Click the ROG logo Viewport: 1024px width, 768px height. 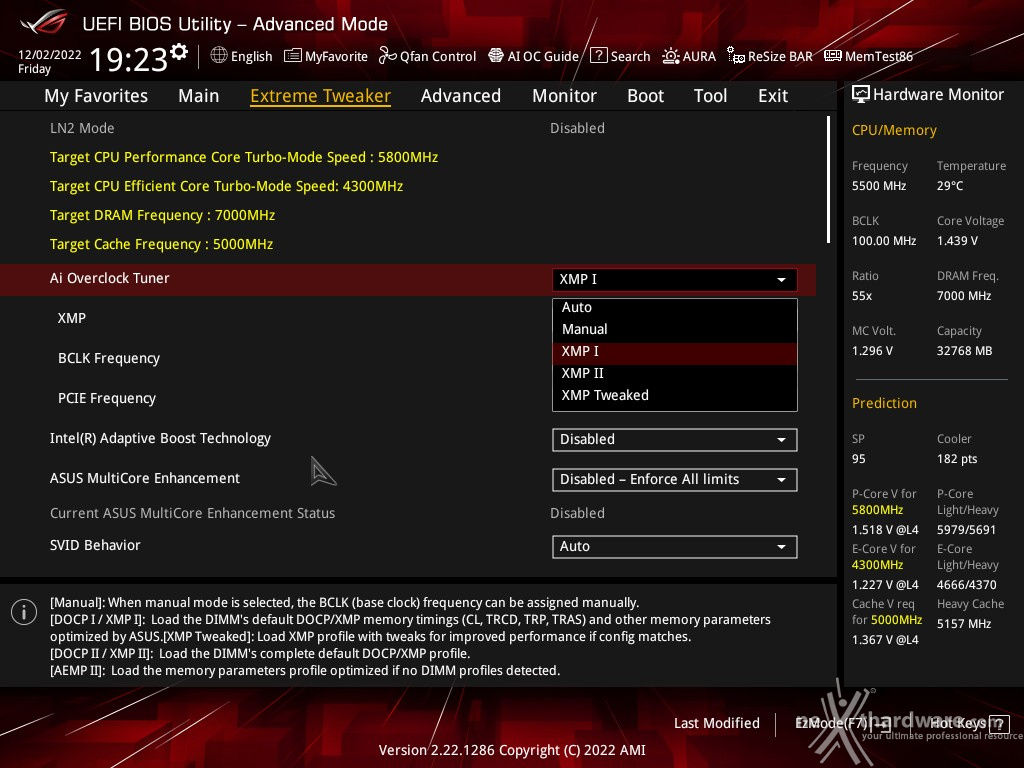pyautogui.click(x=44, y=22)
